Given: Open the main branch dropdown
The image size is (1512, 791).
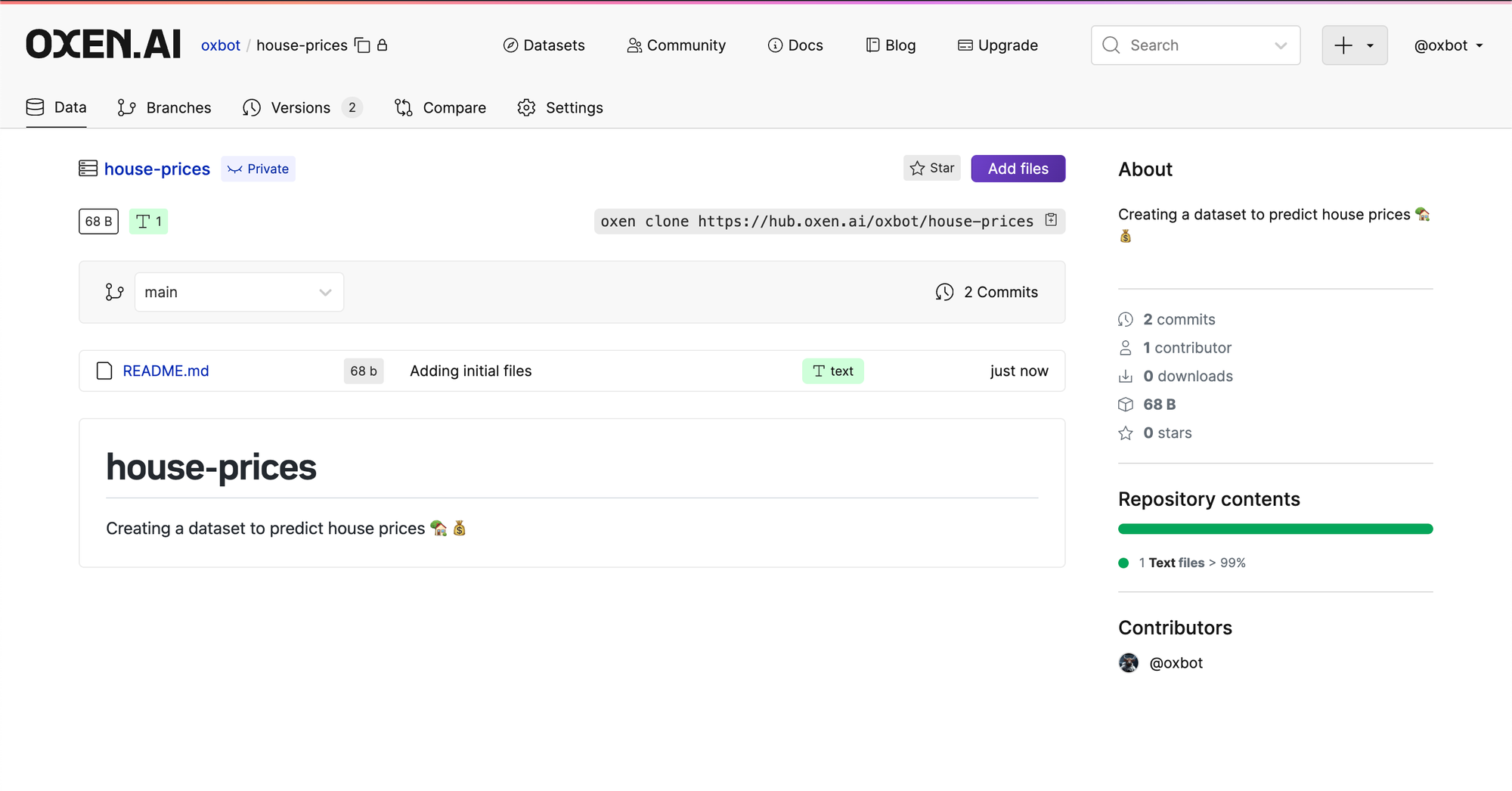Looking at the screenshot, I should click(x=239, y=292).
